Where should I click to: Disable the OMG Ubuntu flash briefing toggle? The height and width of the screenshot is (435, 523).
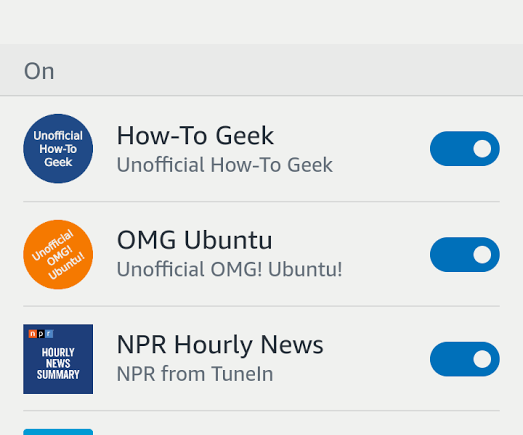pos(465,255)
